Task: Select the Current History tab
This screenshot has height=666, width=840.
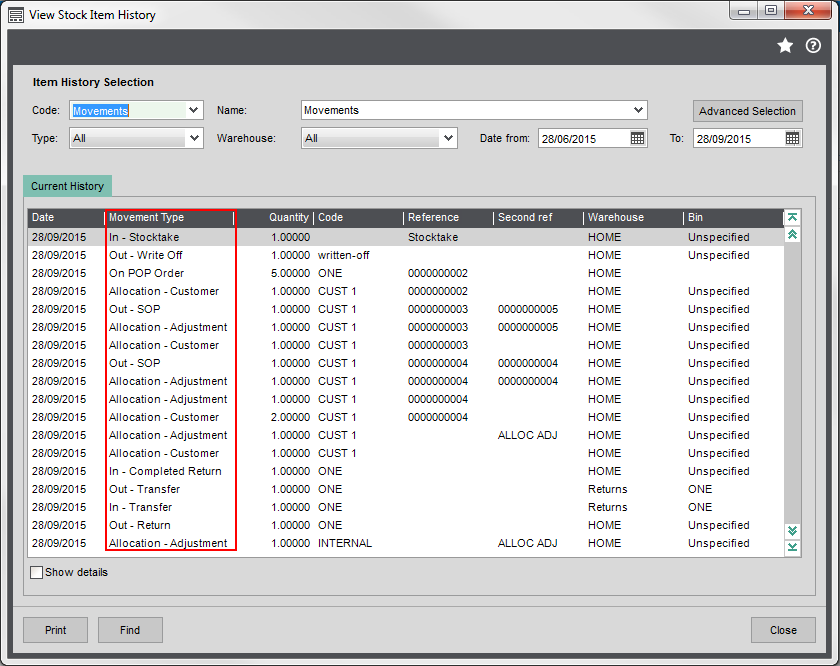Action: (x=68, y=186)
